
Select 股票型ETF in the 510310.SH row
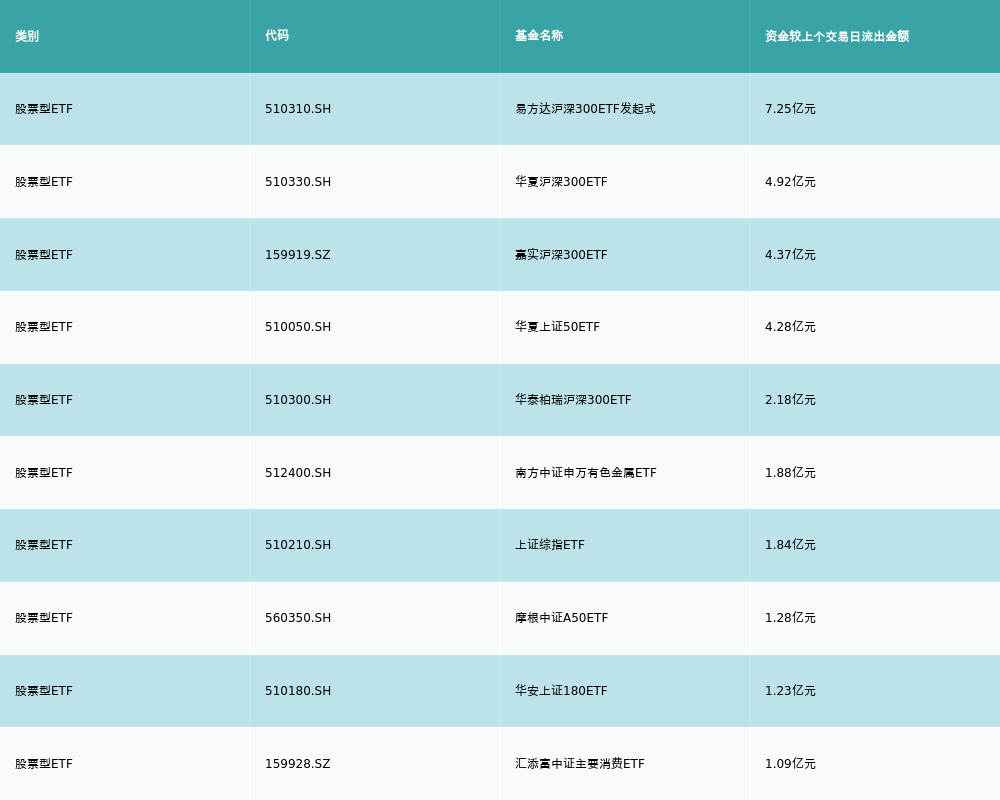(x=44, y=109)
